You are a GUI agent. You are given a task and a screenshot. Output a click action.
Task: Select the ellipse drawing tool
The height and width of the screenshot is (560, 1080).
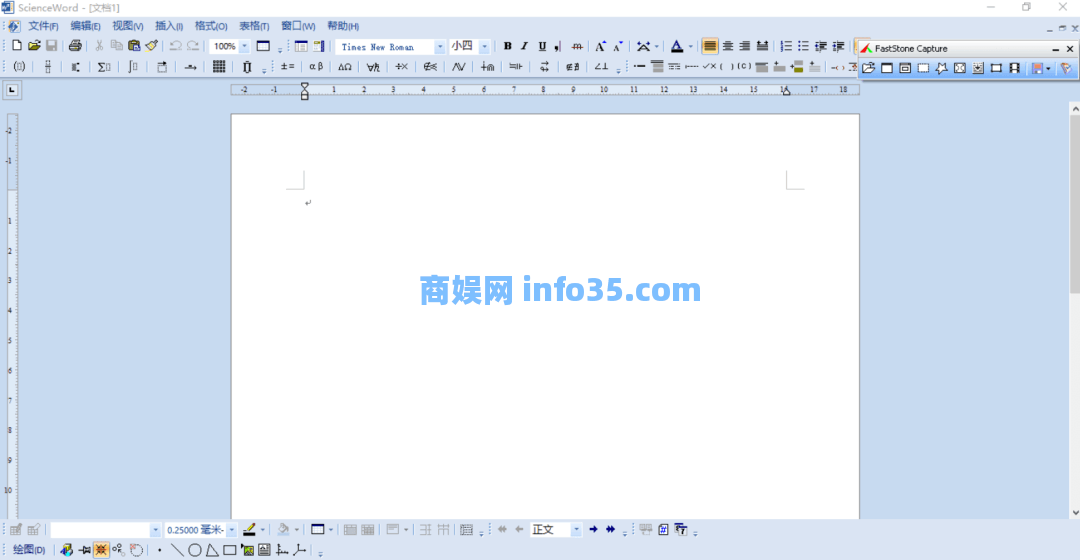click(195, 550)
